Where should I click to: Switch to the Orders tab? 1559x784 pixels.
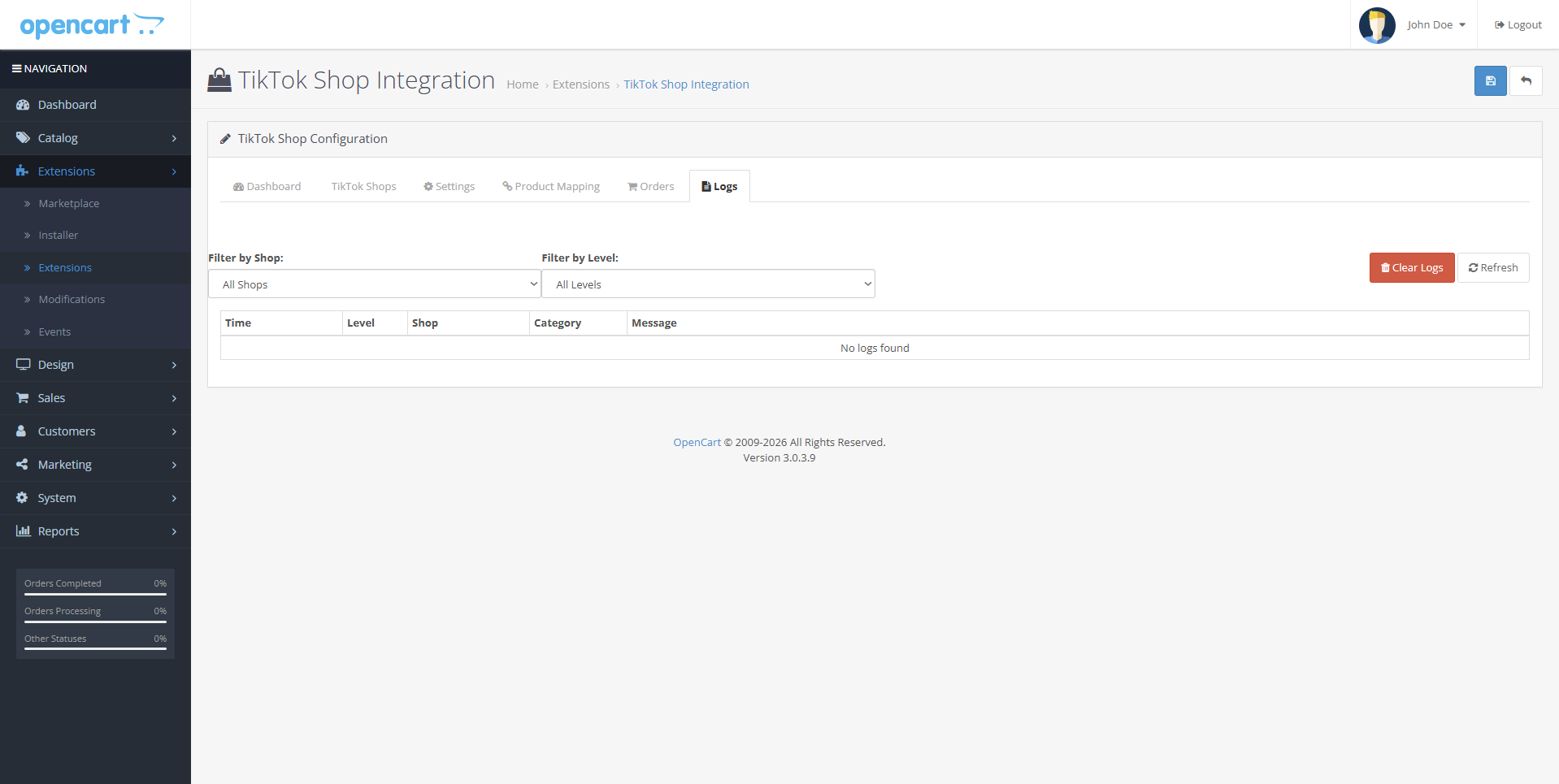point(651,187)
